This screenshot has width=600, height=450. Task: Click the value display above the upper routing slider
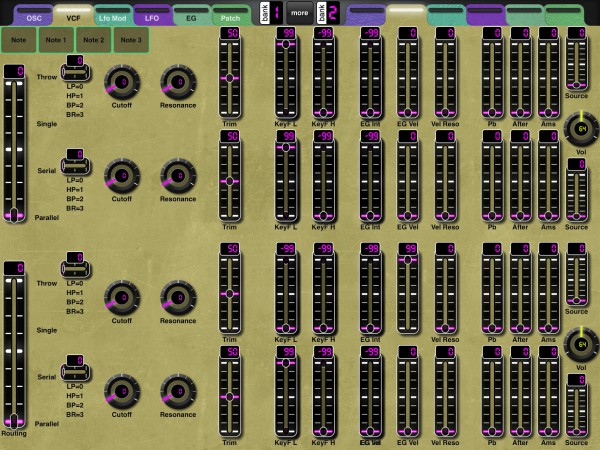click(14, 72)
